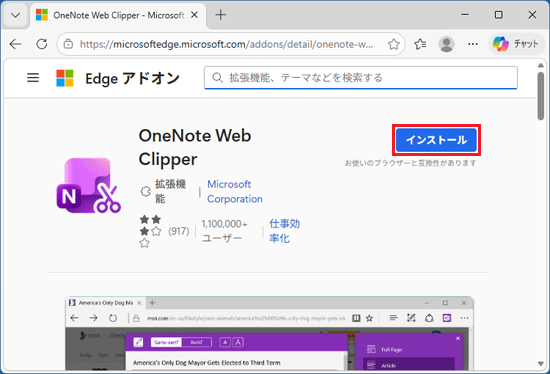Open Edge settings and more menu
Screen dimensions: 550x374
(472, 44)
